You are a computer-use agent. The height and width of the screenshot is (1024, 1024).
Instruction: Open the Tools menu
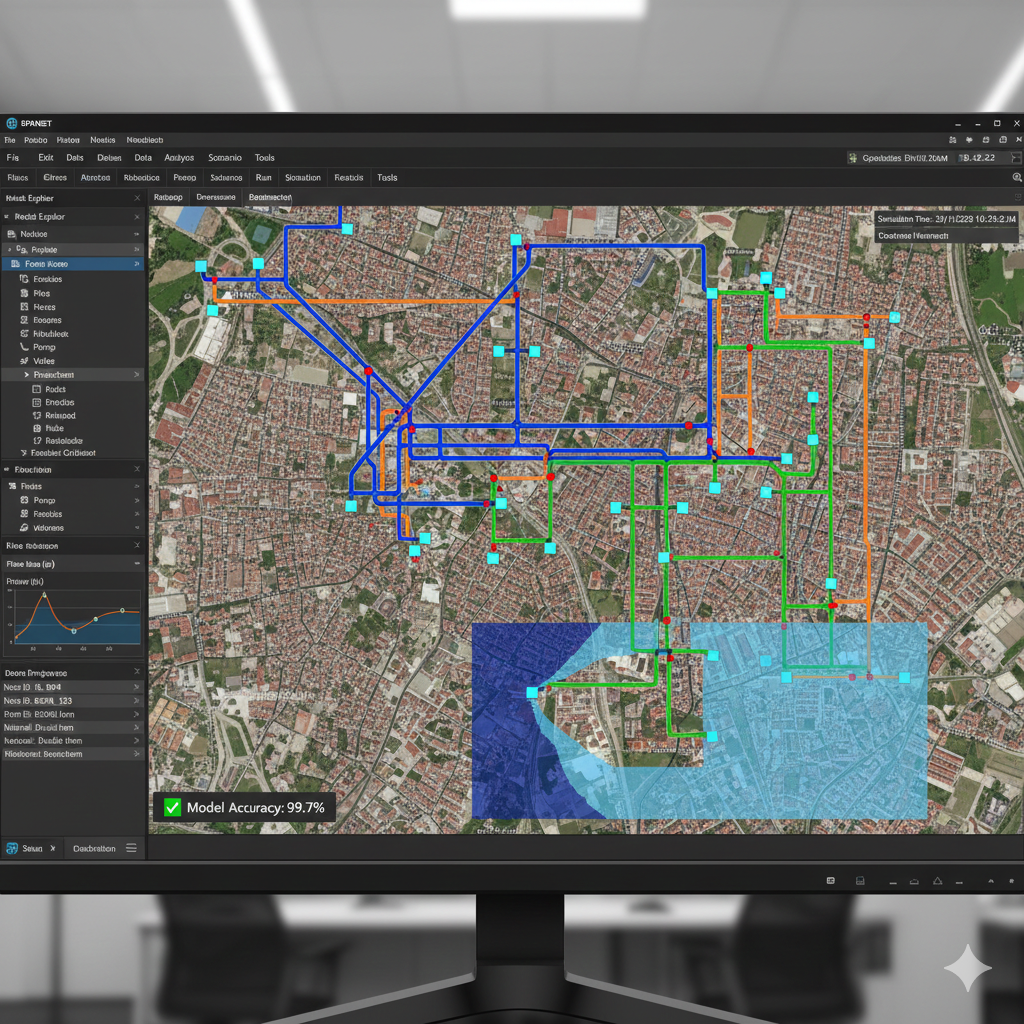coord(264,157)
